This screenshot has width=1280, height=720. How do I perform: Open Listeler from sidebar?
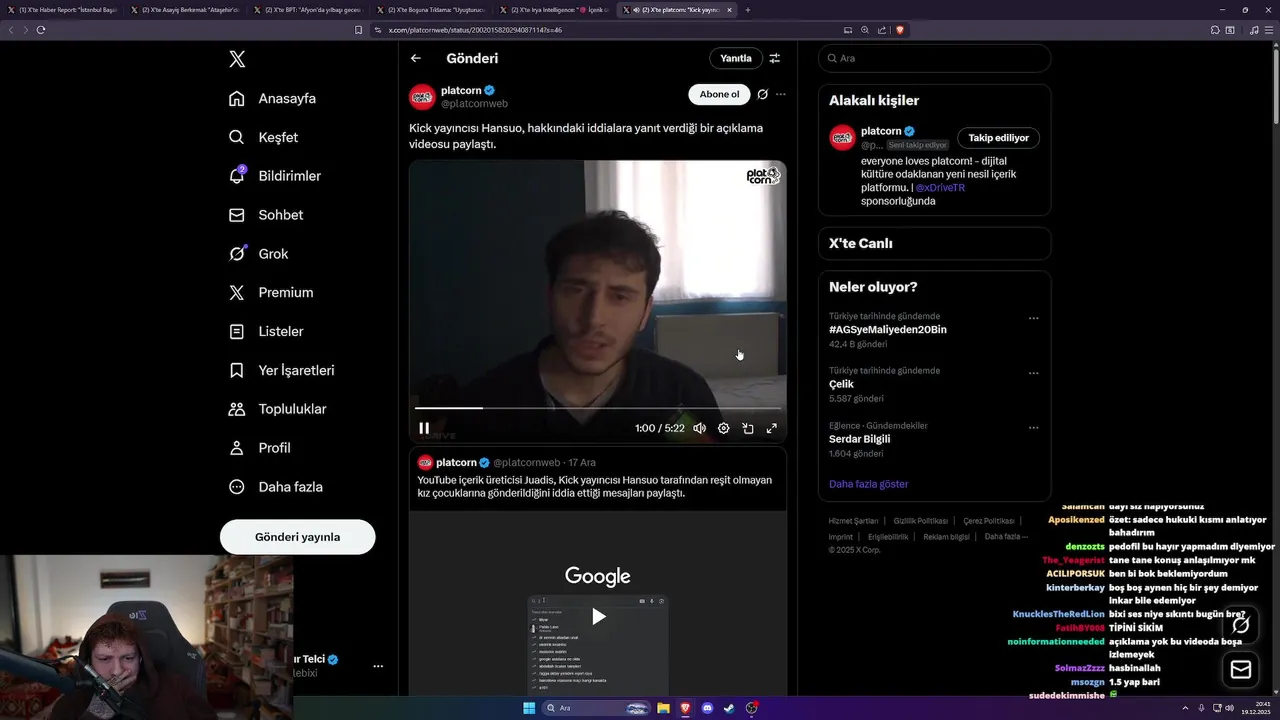[266, 331]
